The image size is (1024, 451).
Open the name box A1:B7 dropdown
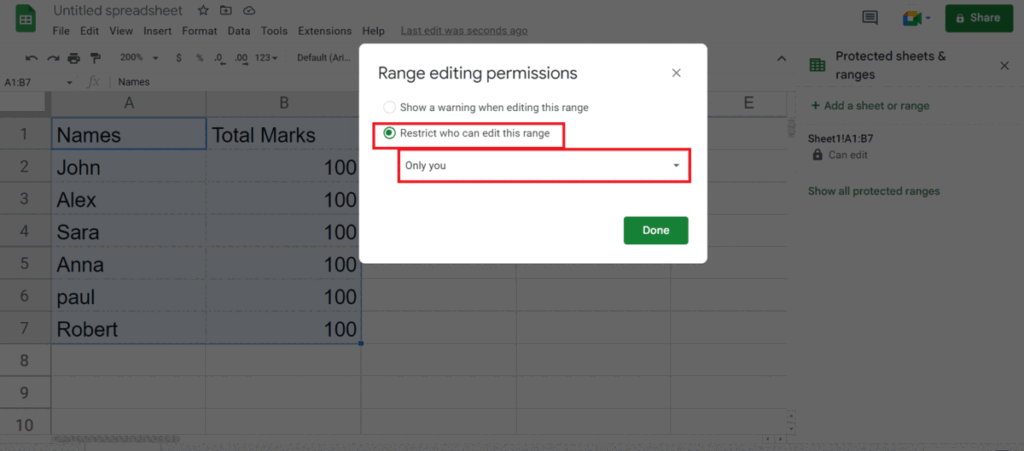click(x=70, y=83)
